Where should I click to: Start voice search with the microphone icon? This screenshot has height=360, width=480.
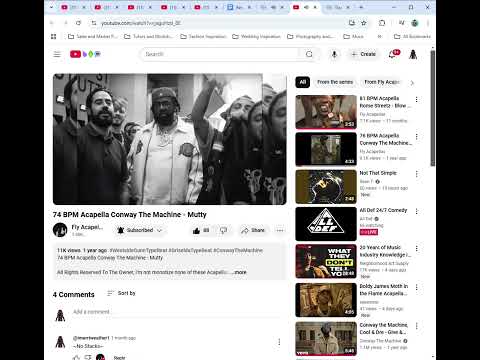point(334,54)
